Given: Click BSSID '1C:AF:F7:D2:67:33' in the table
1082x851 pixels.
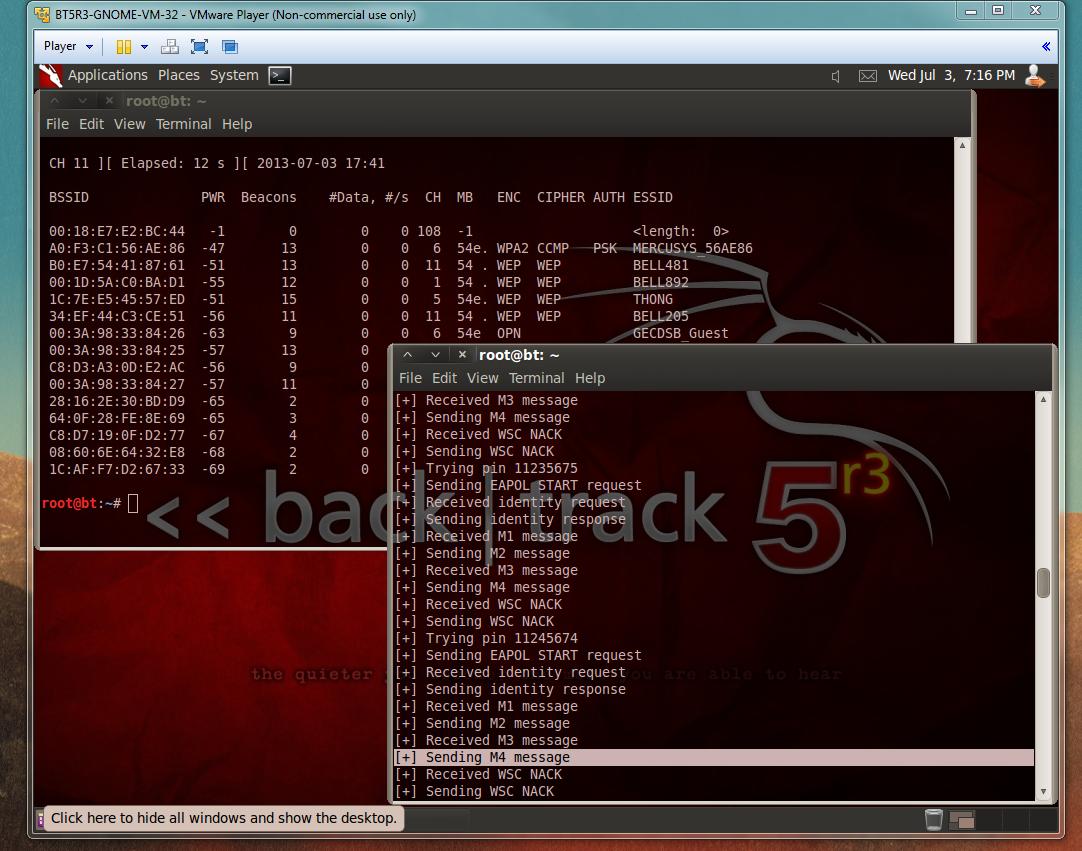Looking at the screenshot, I should [x=117, y=469].
